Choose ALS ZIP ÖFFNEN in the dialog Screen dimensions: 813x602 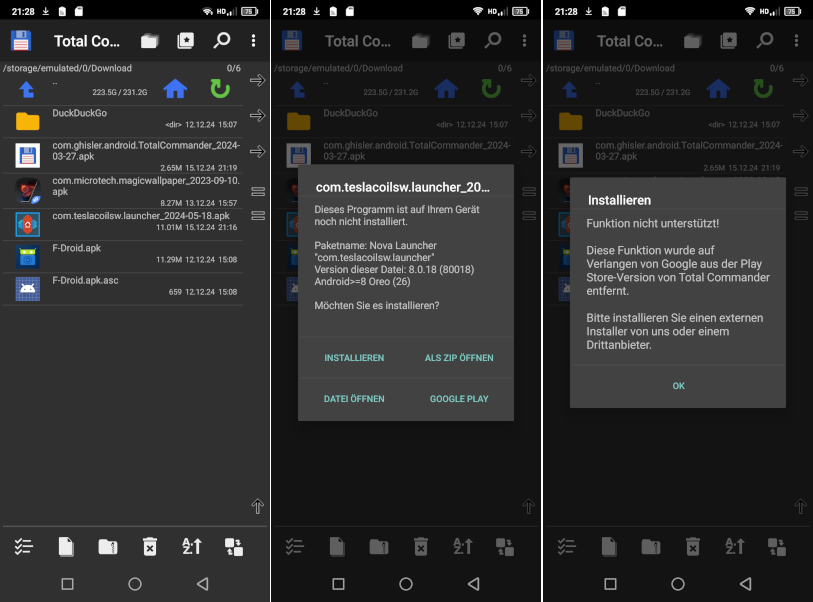click(459, 358)
